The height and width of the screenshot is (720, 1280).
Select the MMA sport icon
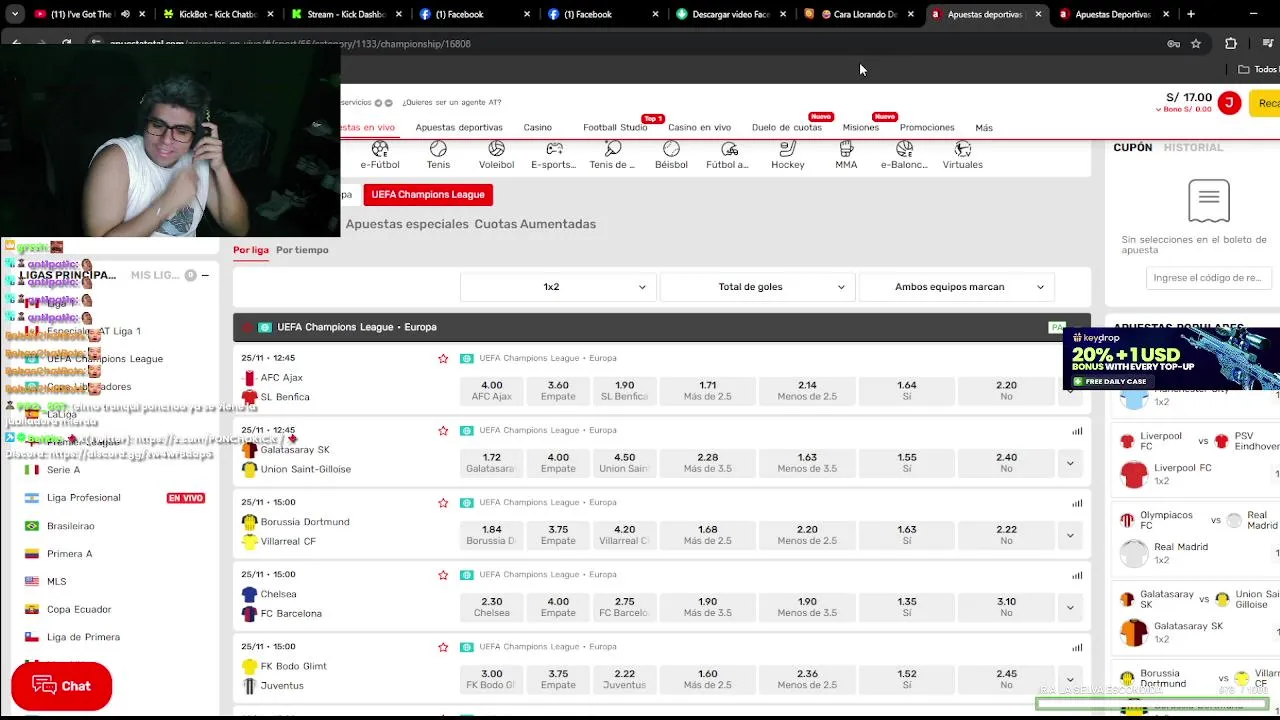point(846,155)
